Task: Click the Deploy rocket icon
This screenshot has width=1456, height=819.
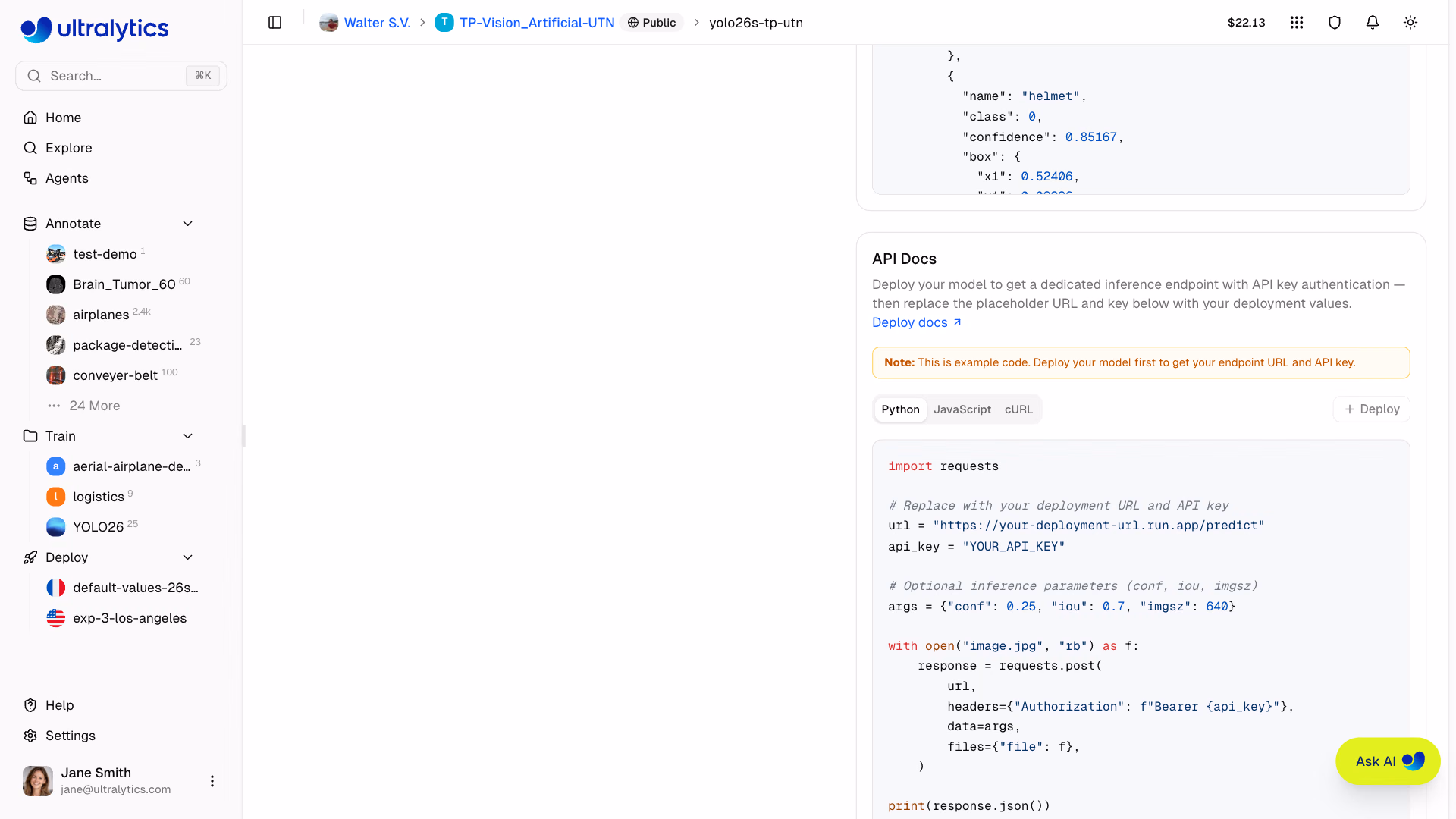Action: [x=30, y=557]
